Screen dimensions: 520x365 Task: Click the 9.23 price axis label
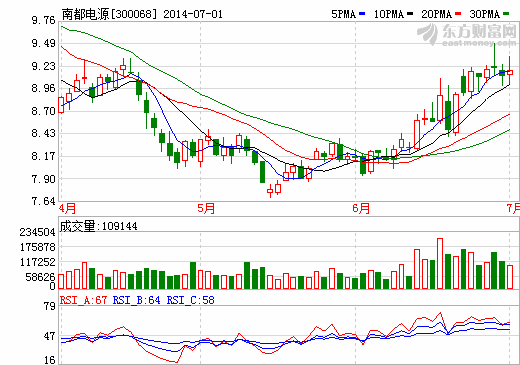43,66
